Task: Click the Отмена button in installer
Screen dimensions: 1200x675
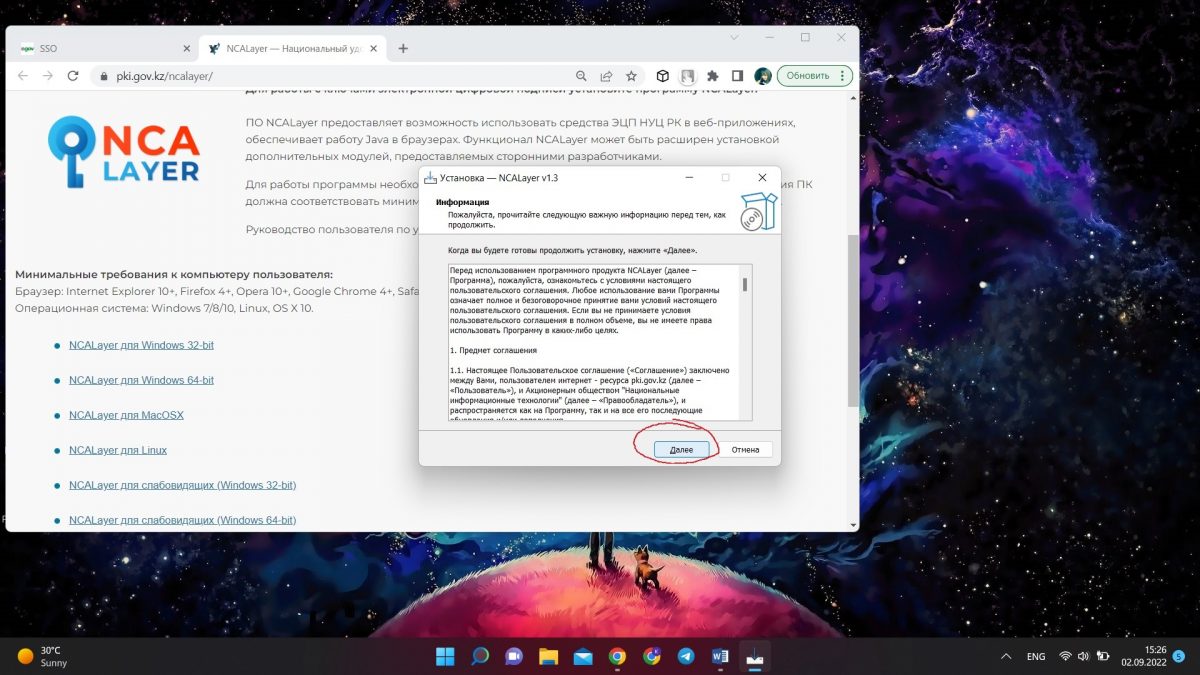Action: pyautogui.click(x=745, y=450)
